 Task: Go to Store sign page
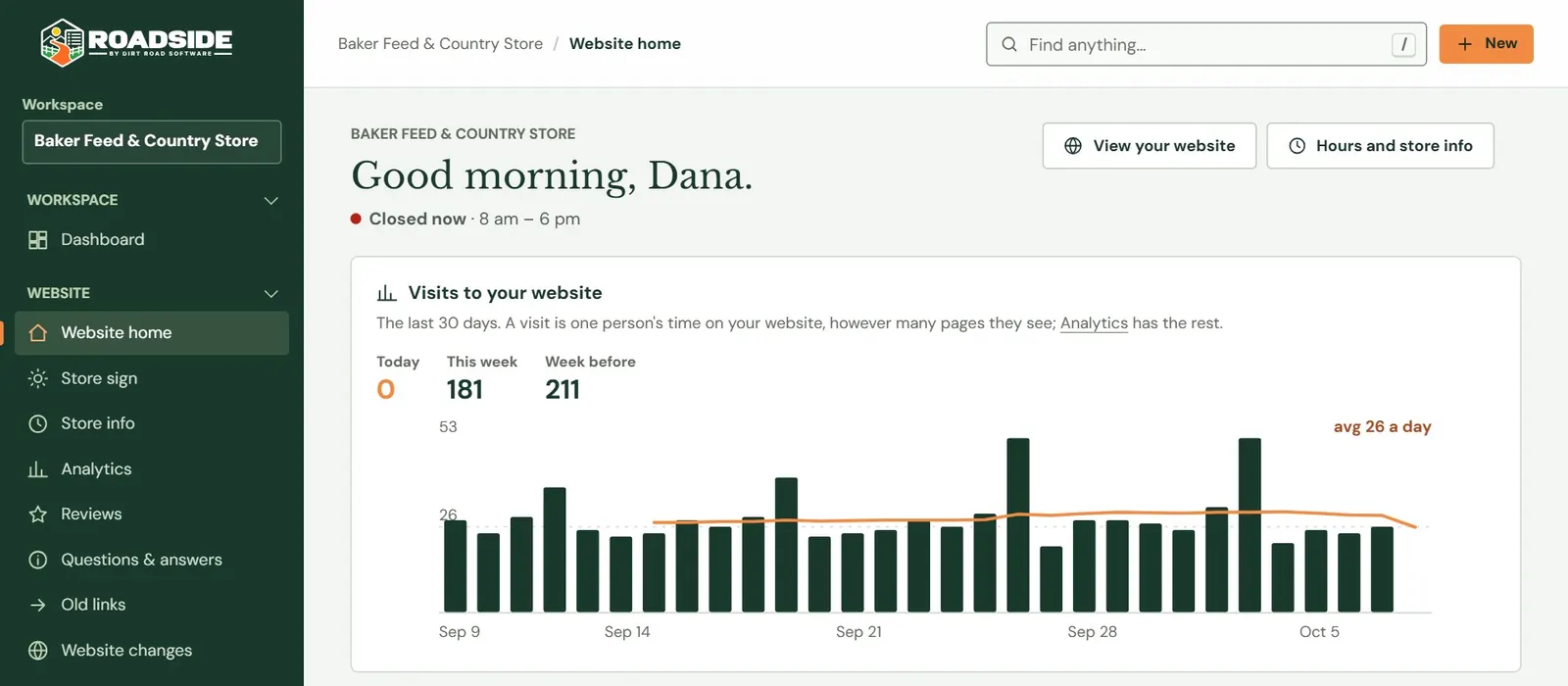[152, 378]
